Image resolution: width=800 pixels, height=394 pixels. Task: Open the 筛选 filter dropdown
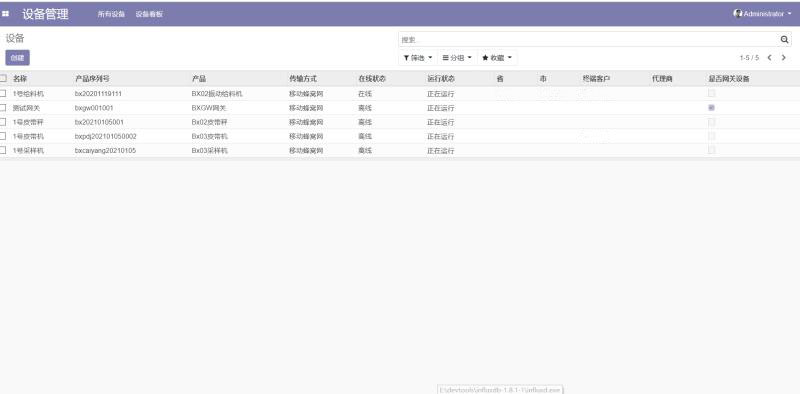point(418,58)
